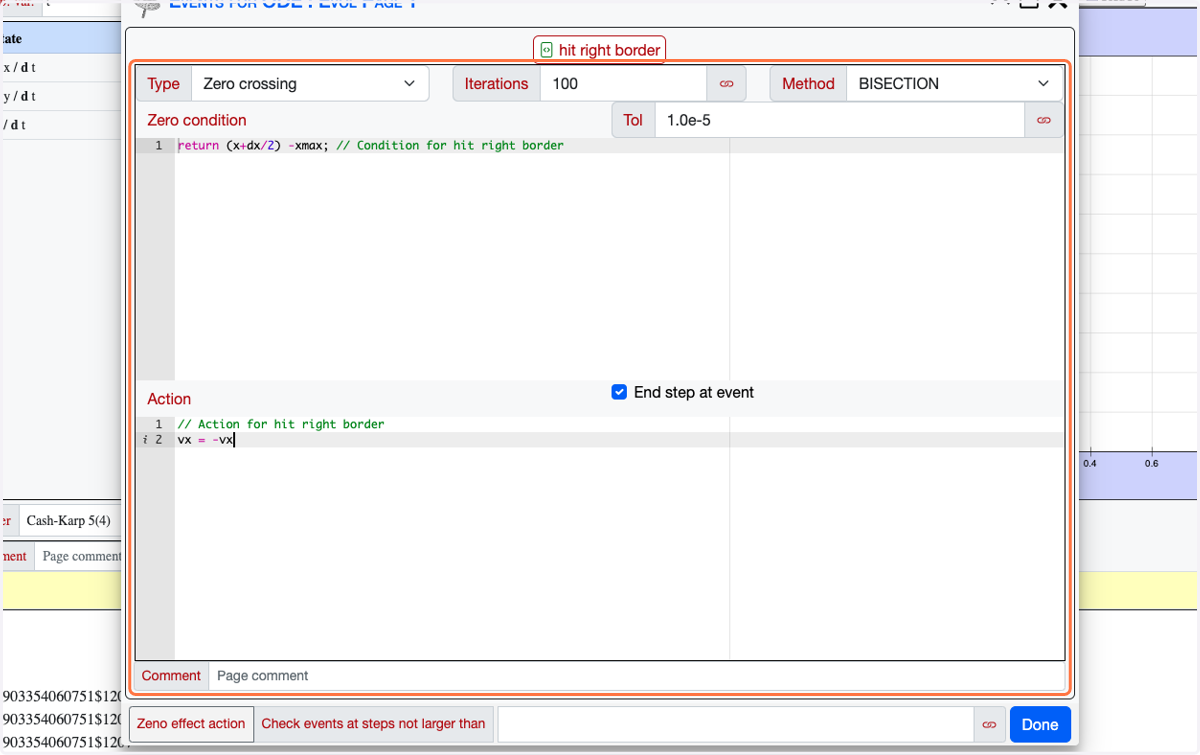1200x755 pixels.
Task: Open the Method dropdown showing BISECTION
Action: click(955, 84)
